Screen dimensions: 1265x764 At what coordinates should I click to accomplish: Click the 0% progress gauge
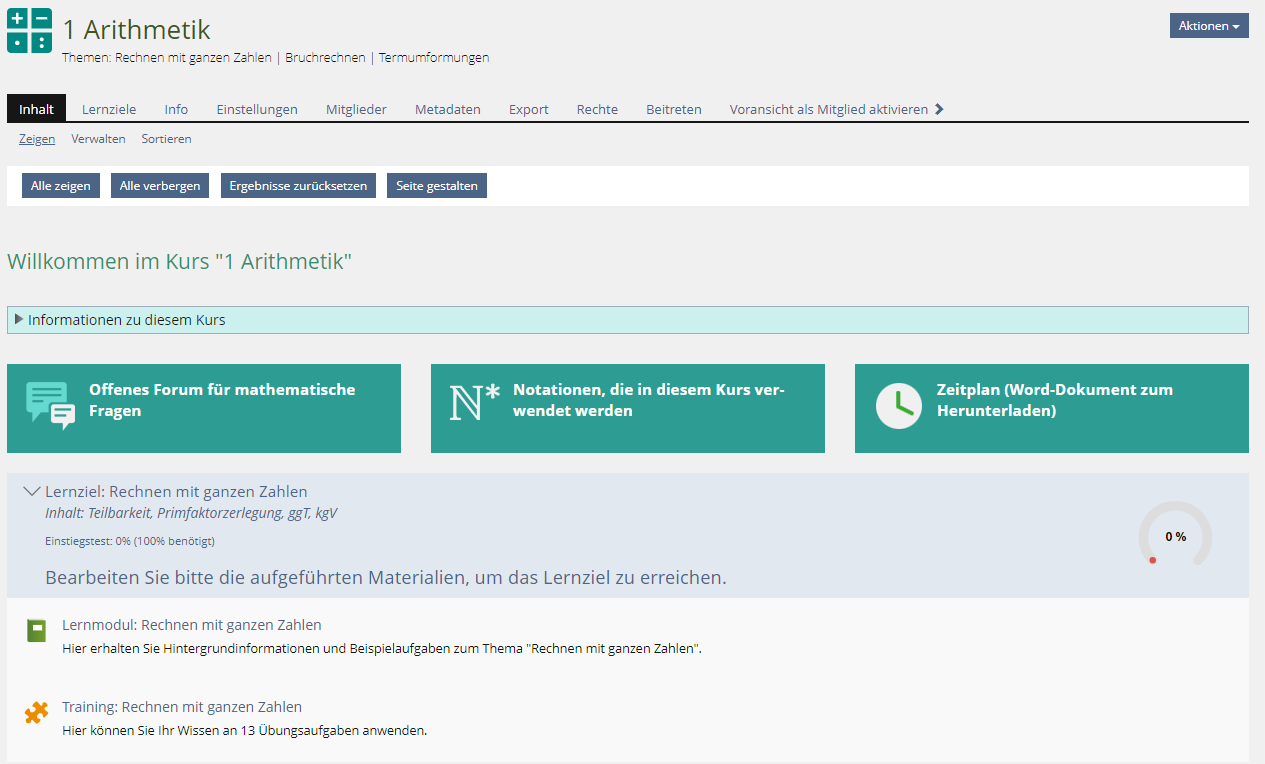(x=1175, y=536)
